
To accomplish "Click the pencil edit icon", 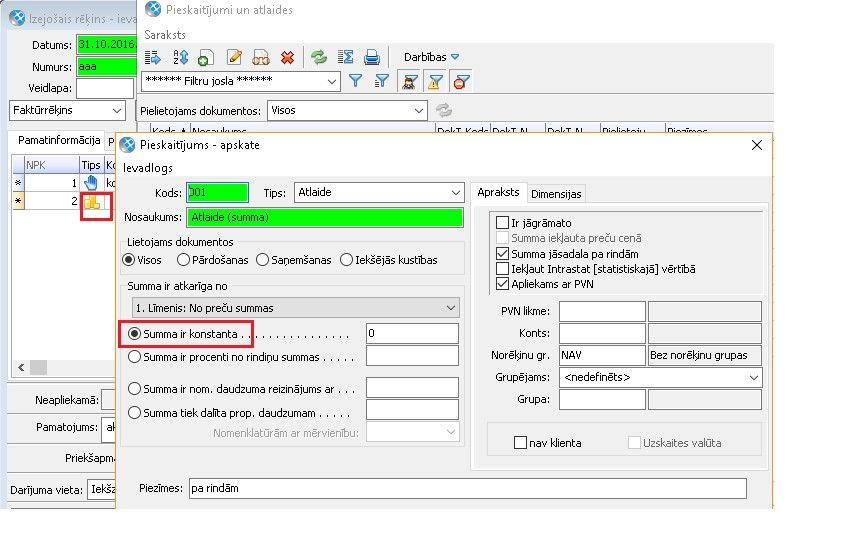I will 235,57.
